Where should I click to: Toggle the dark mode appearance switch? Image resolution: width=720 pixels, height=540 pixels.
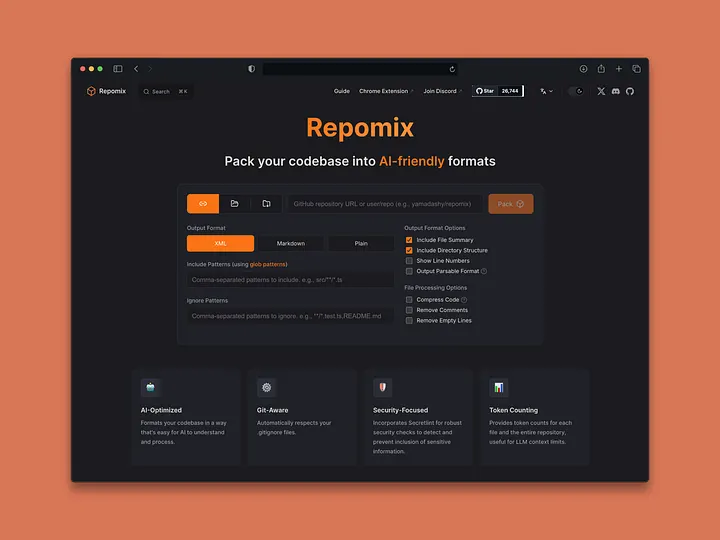coord(575,91)
